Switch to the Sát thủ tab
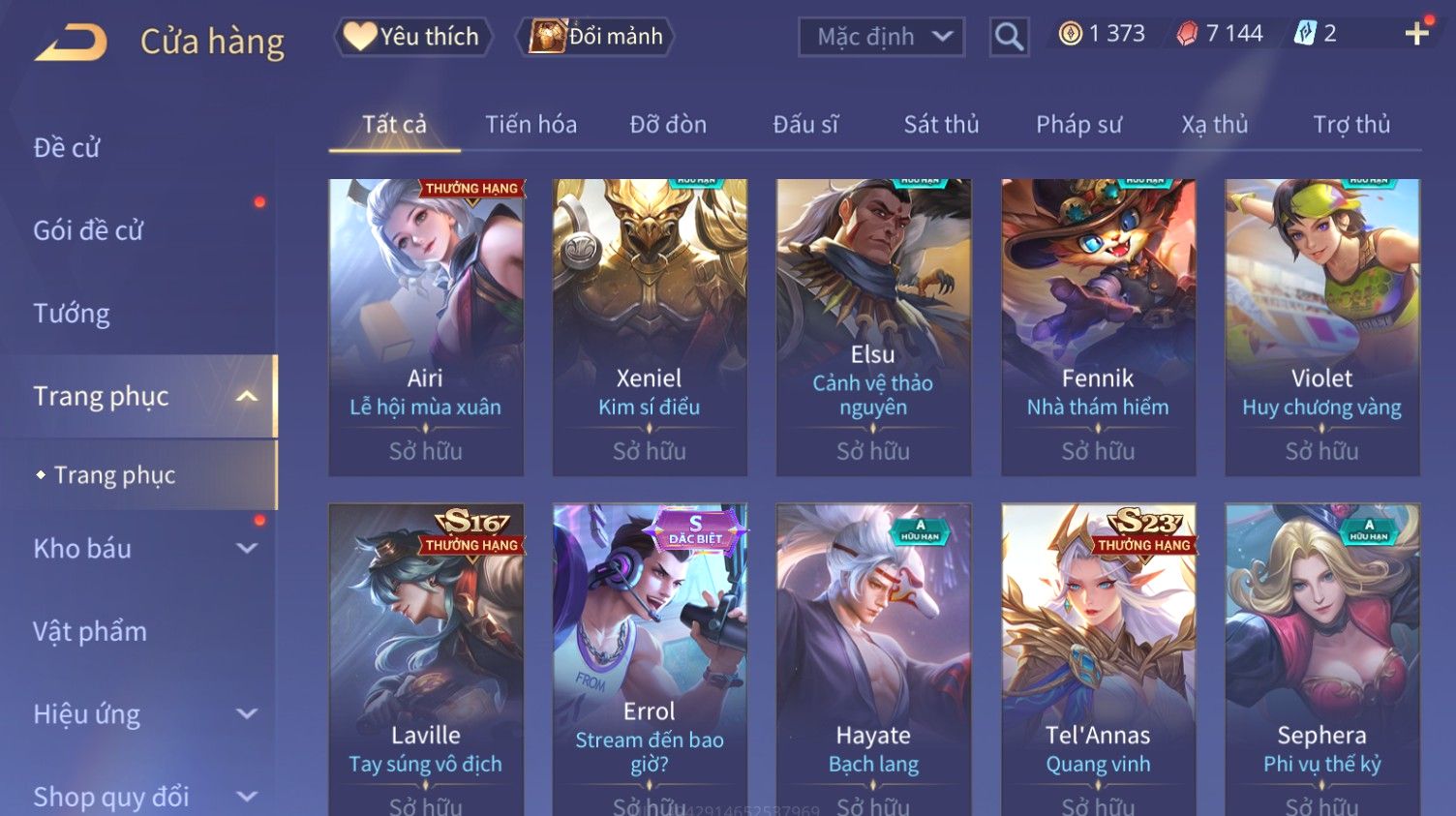Viewport: 1456px width, 816px height. coord(941,124)
